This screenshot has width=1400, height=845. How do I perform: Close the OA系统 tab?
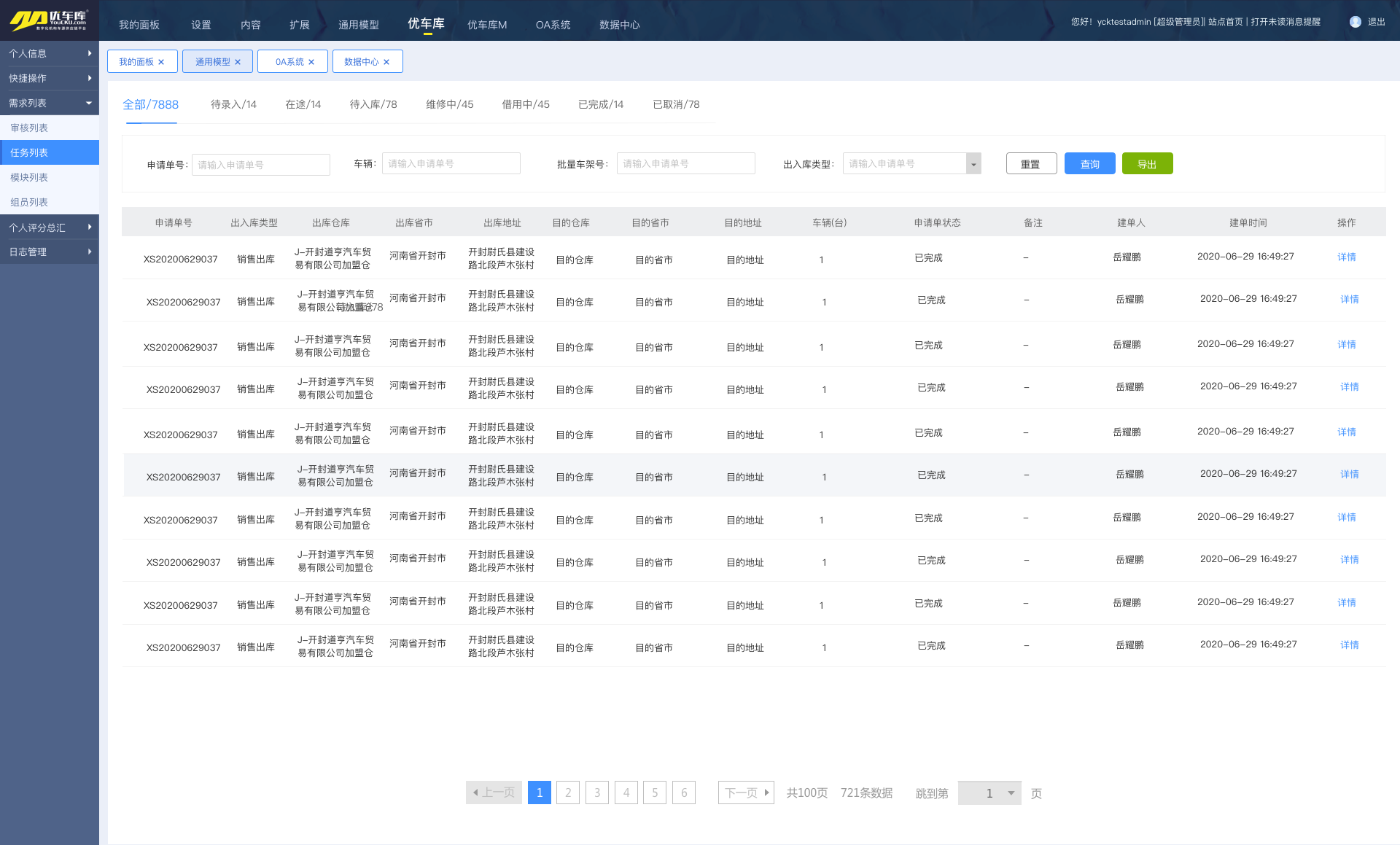pyautogui.click(x=311, y=62)
